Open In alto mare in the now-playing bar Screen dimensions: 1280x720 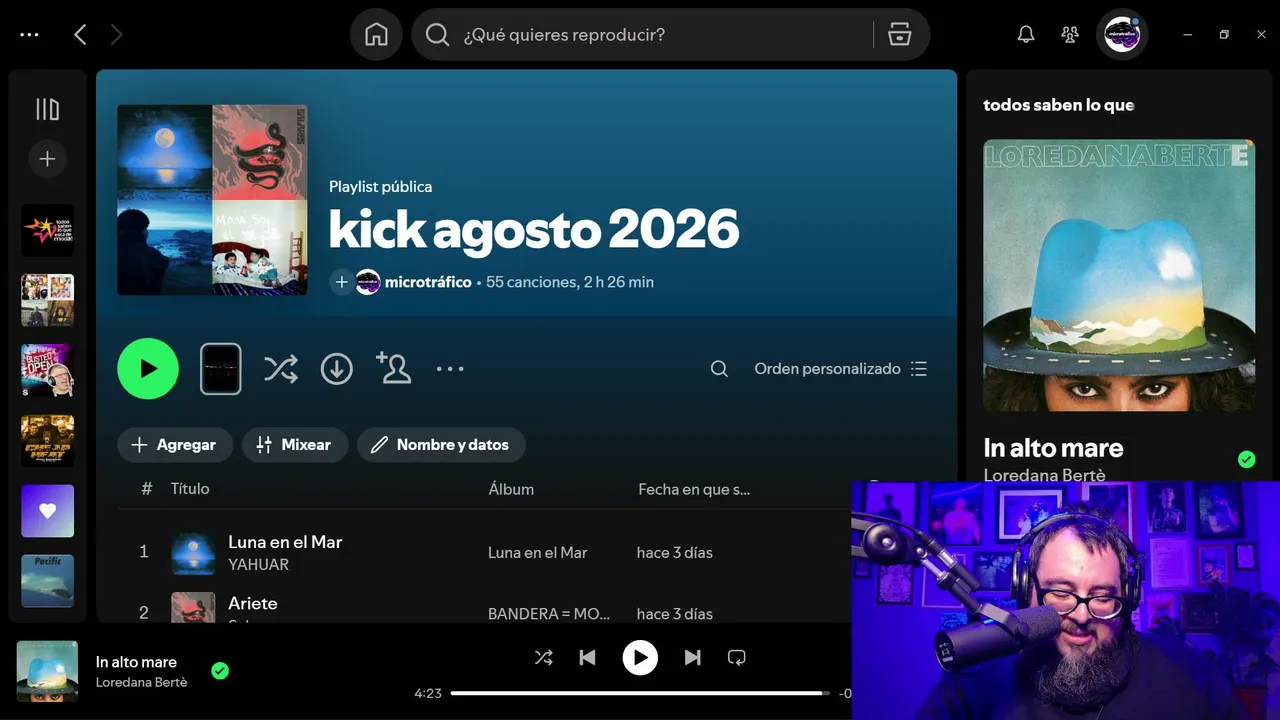tap(136, 662)
